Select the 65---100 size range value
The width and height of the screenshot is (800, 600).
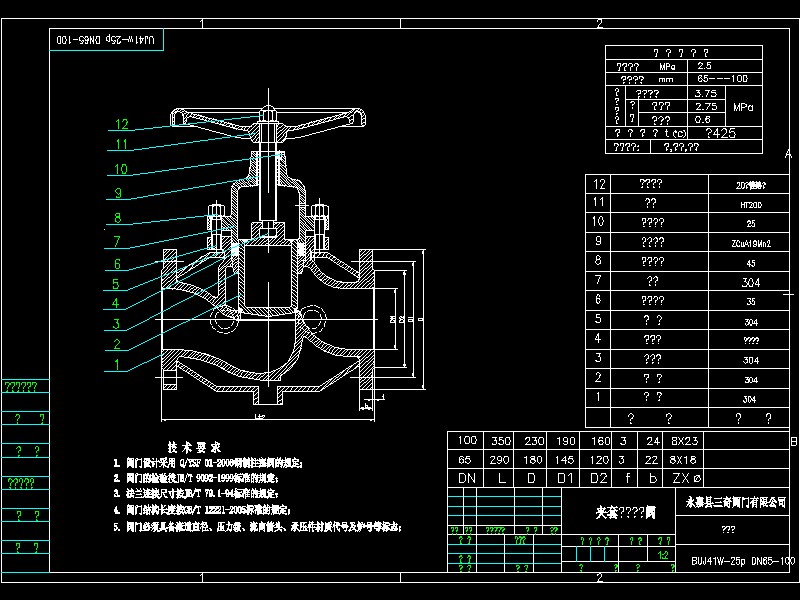722,79
